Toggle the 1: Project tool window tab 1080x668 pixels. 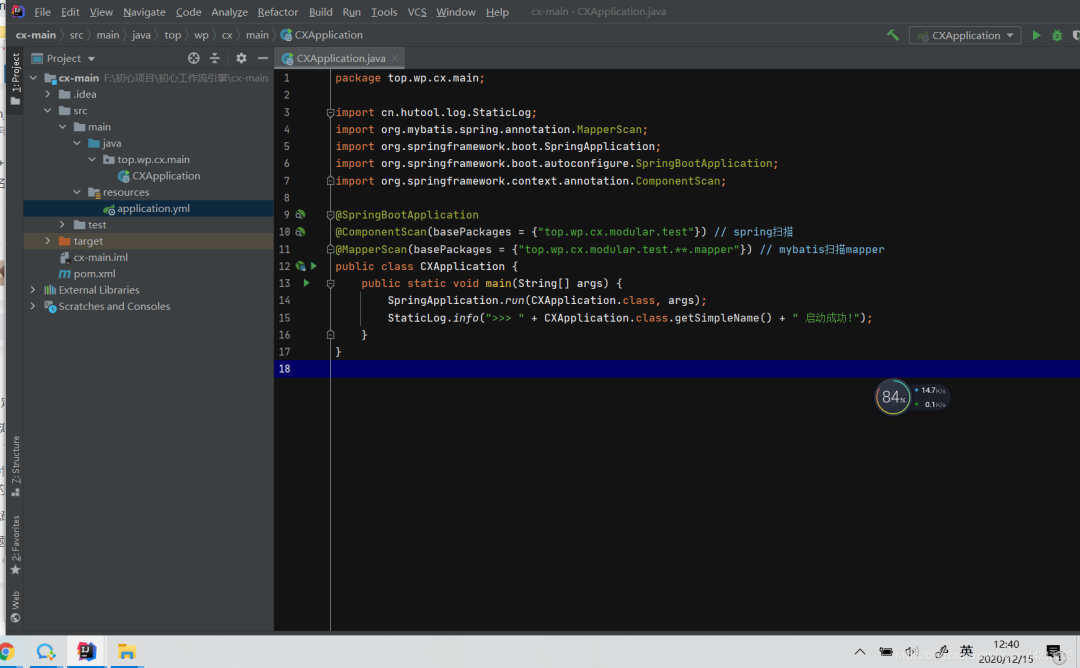(15, 80)
